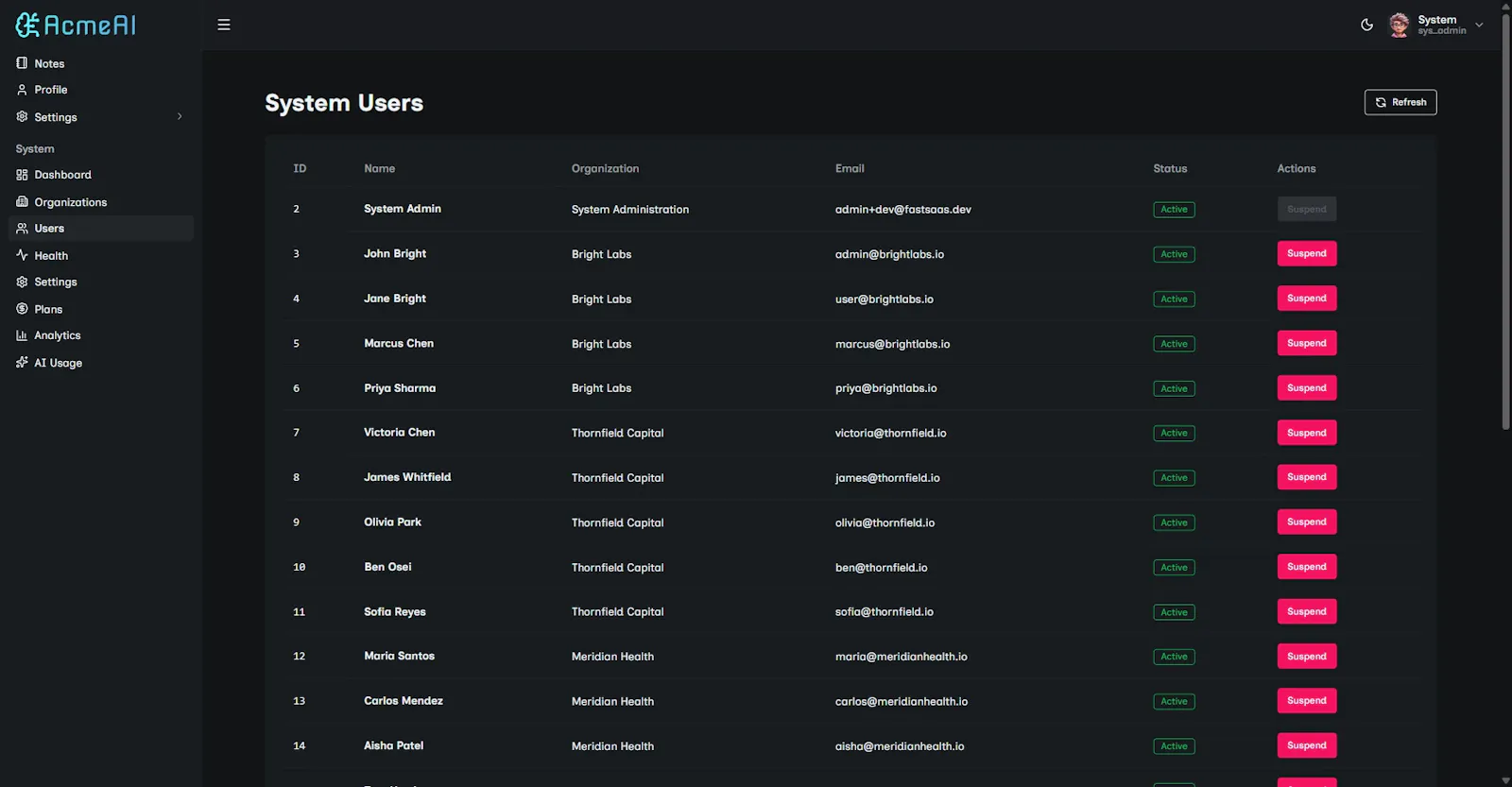The height and width of the screenshot is (787, 1512).
Task: Suspend Victoria Chen
Action: (1306, 433)
